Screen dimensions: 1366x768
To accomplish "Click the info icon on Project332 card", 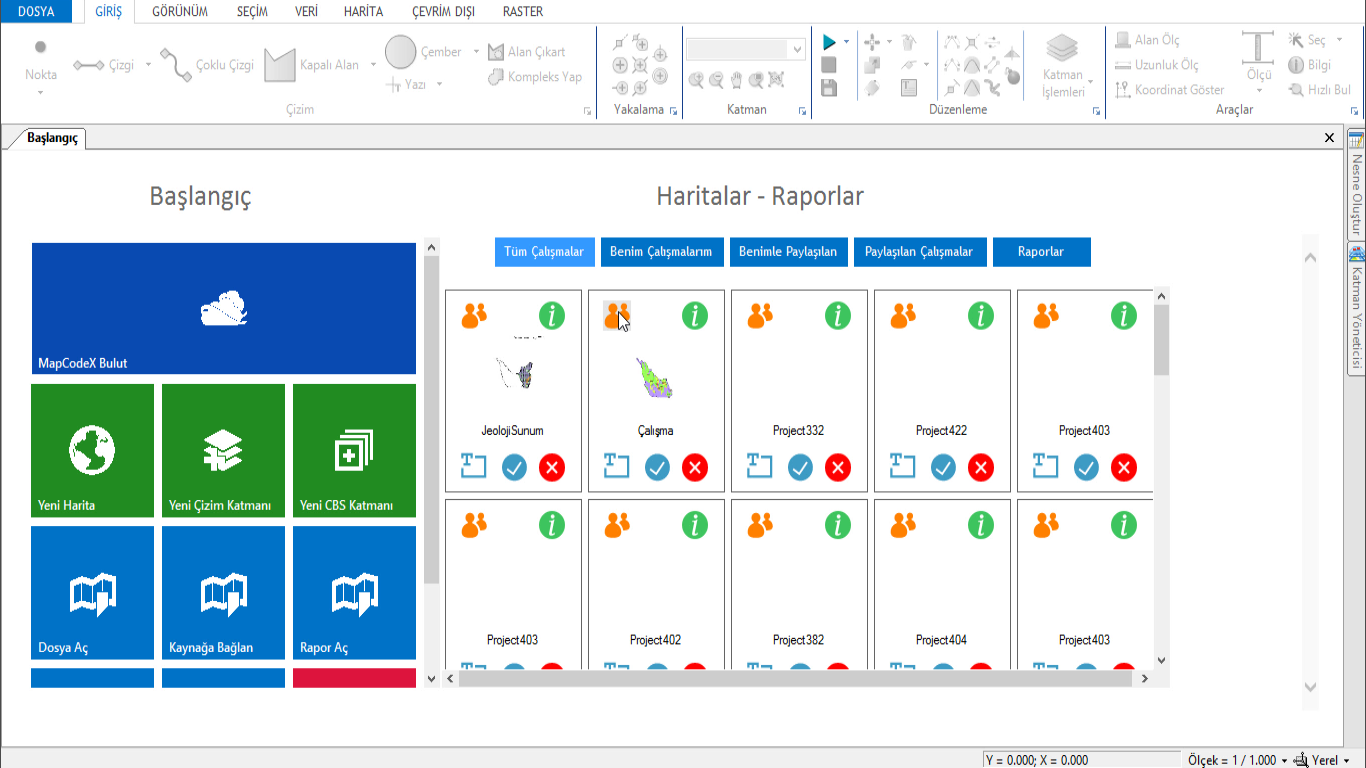I will [x=838, y=316].
